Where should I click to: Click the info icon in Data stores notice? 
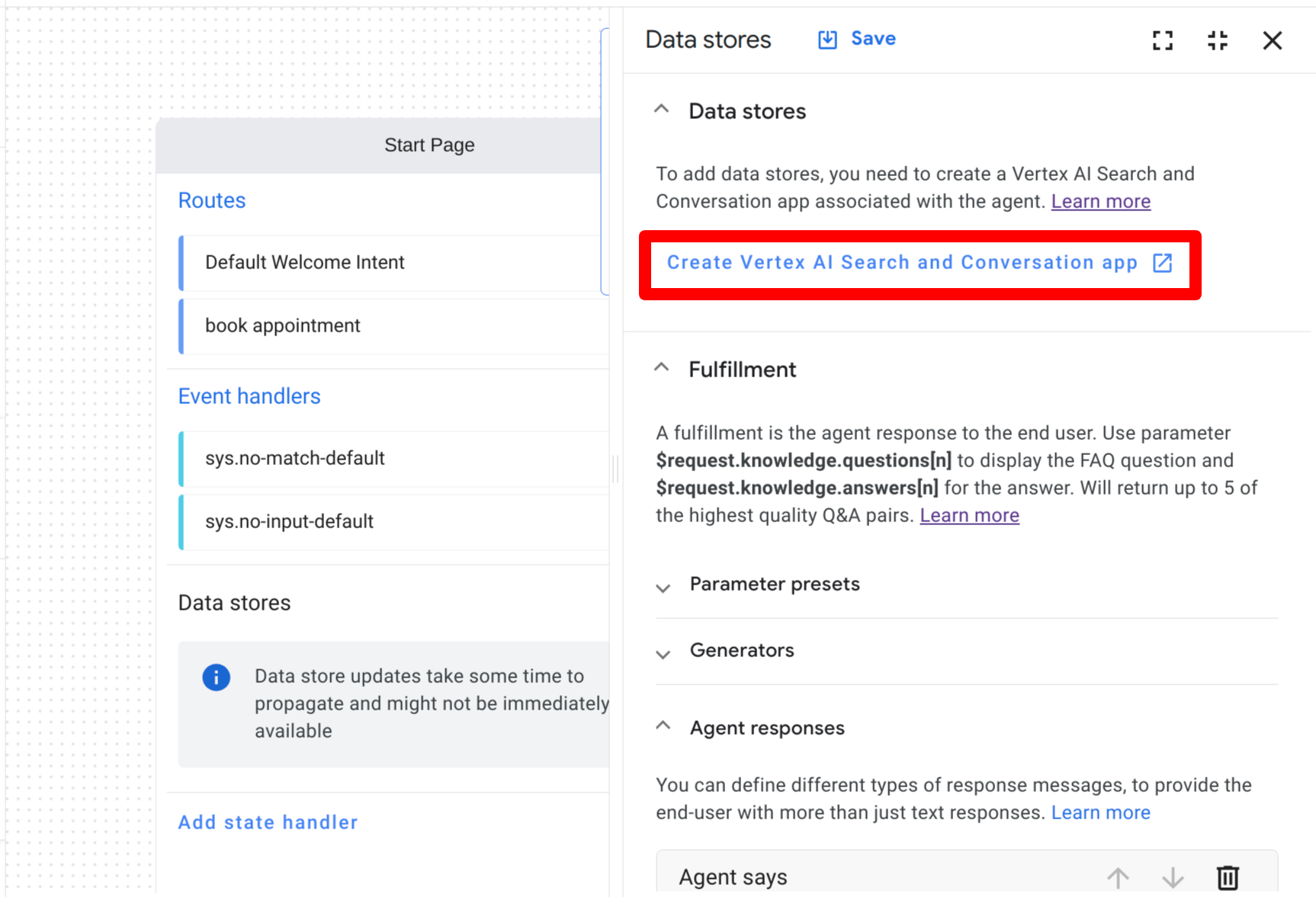(x=217, y=677)
